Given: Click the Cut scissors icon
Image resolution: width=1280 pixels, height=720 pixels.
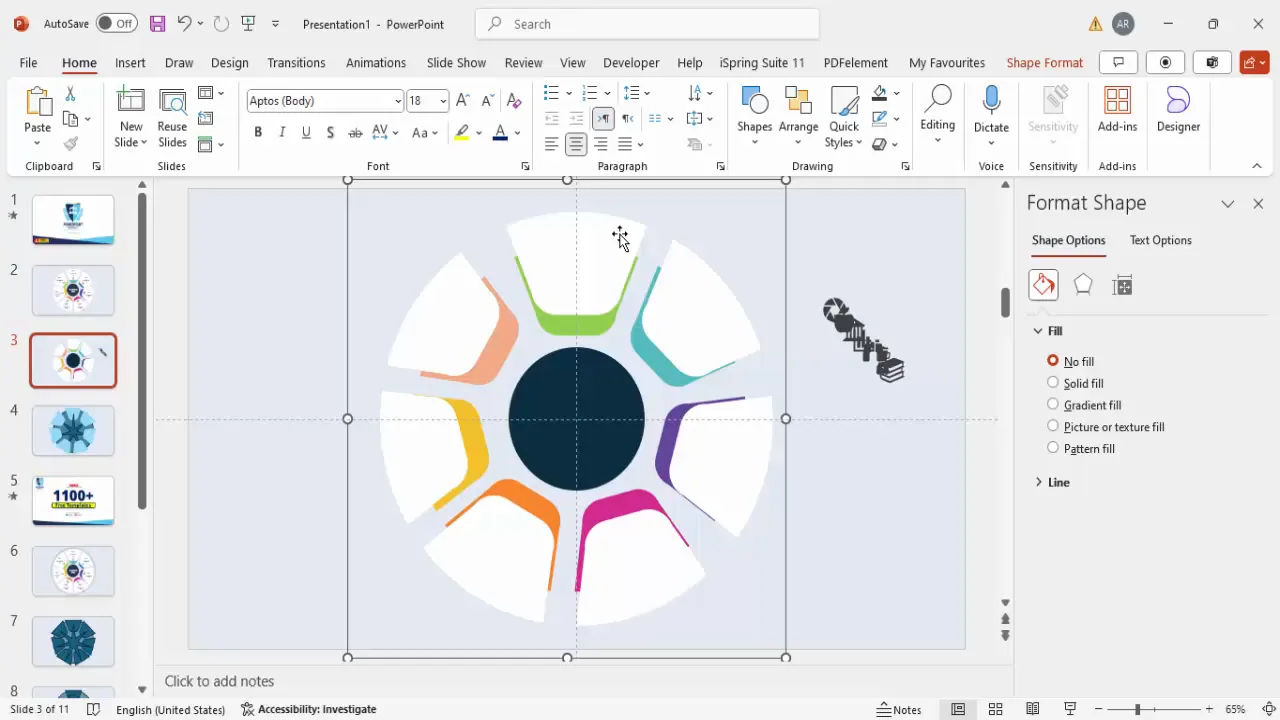Looking at the screenshot, I should (x=70, y=94).
